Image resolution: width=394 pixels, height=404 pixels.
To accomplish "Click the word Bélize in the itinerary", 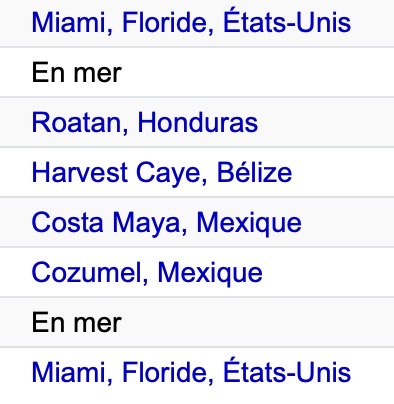I will pyautogui.click(x=255, y=172).
